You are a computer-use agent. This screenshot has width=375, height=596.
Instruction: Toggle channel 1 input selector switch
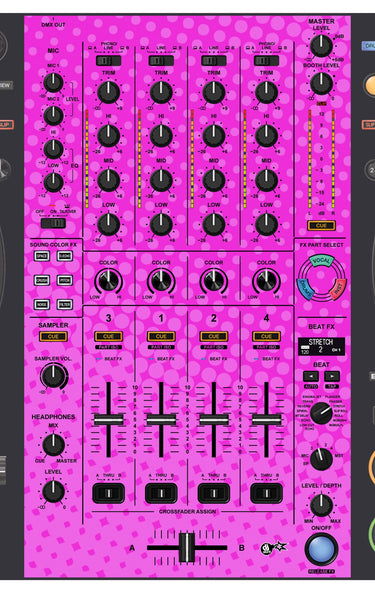pos(161,61)
